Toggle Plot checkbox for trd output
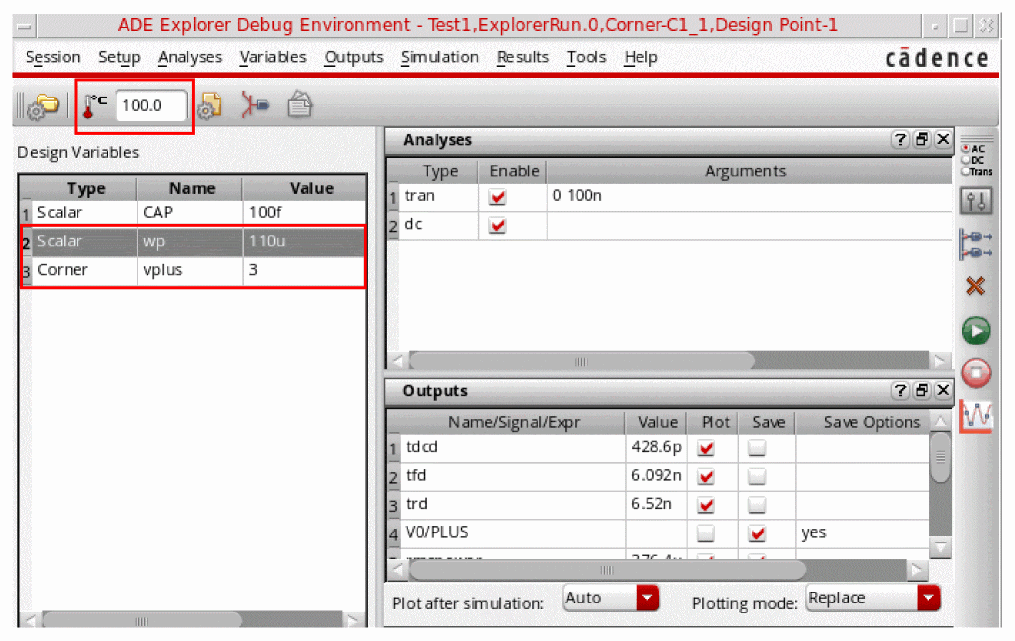 pos(706,505)
